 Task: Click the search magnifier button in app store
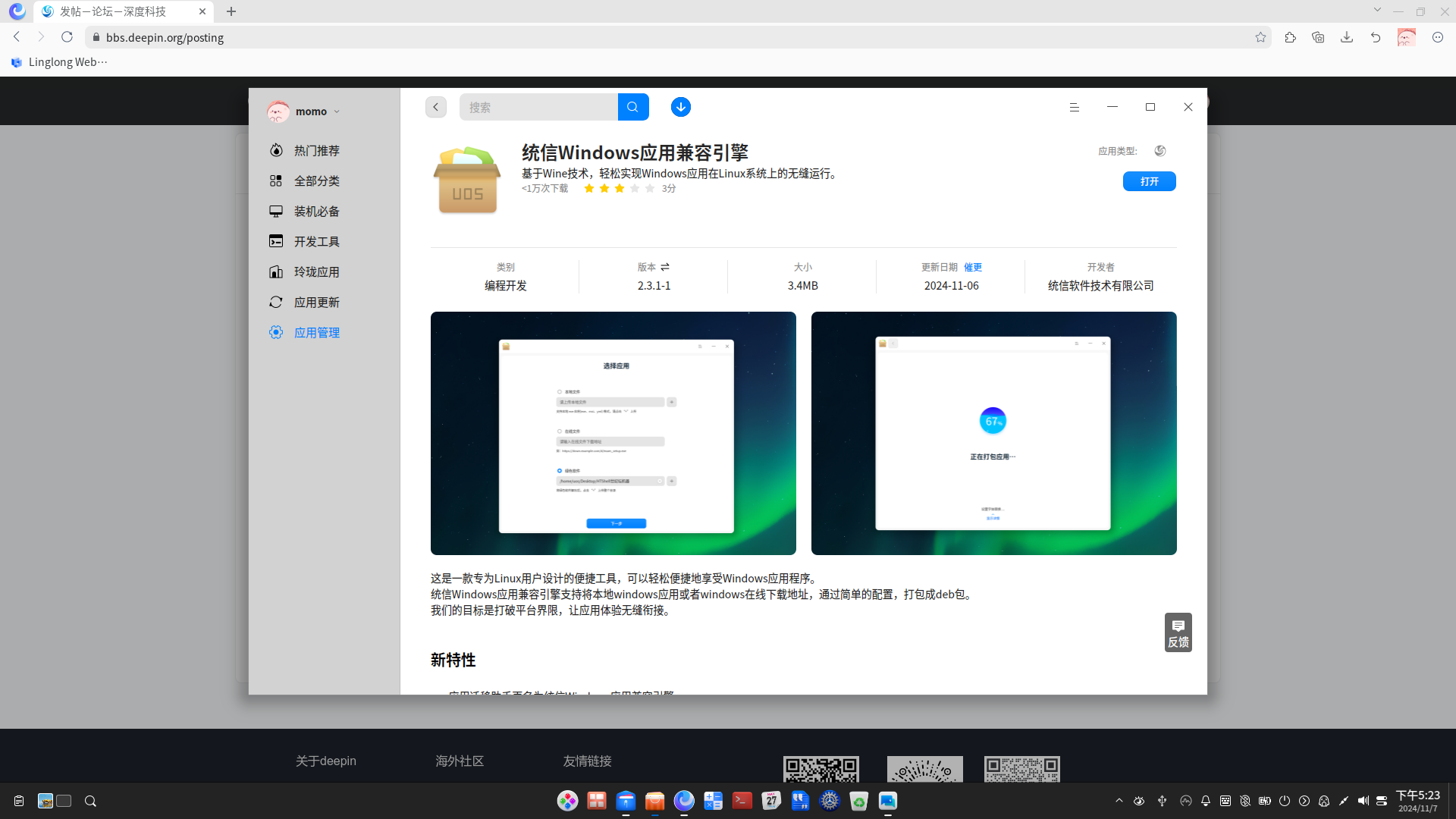632,107
